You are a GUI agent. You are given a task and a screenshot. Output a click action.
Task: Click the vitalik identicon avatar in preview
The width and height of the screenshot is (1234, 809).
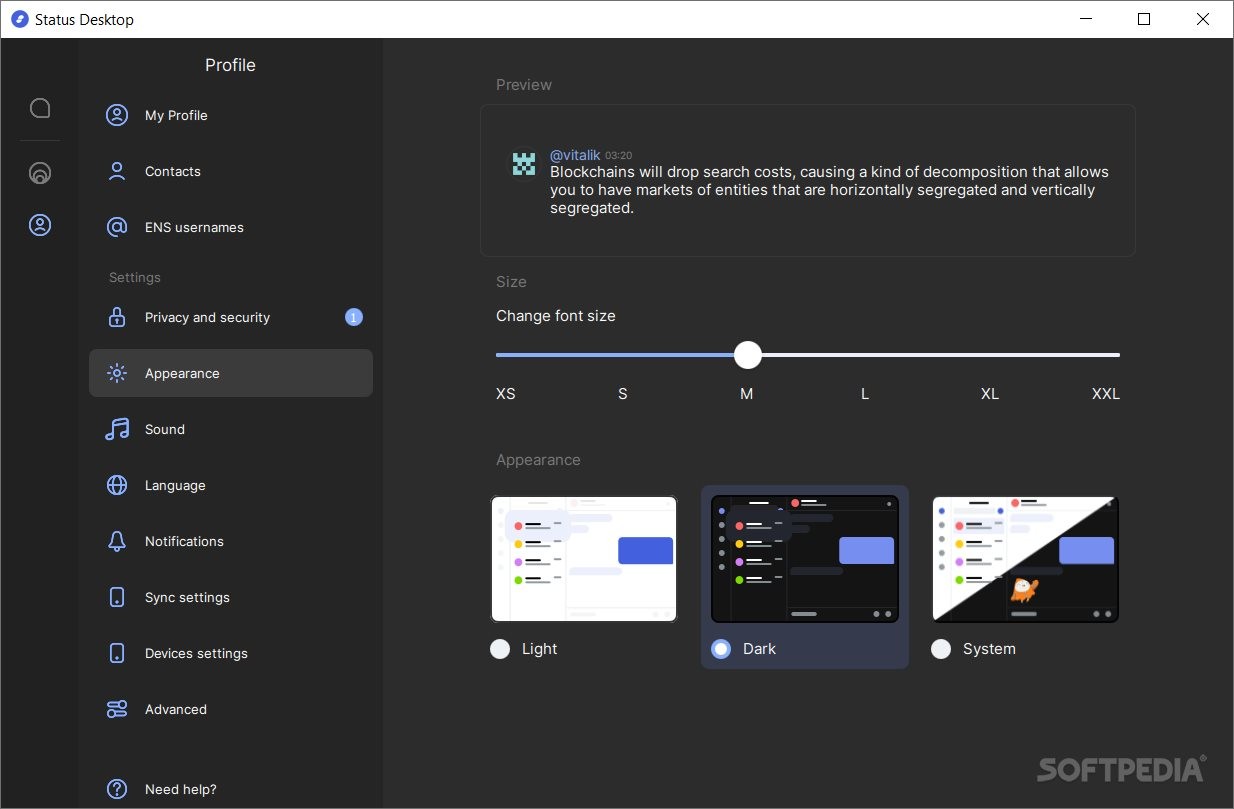[524, 164]
